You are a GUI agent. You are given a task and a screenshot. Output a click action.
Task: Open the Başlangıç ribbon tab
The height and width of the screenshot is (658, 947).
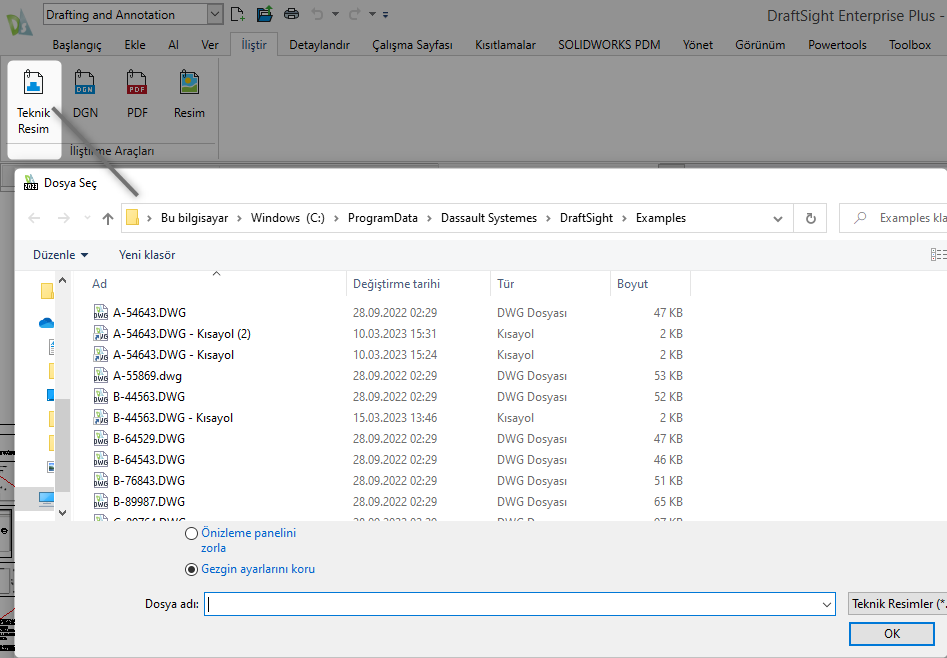point(77,45)
